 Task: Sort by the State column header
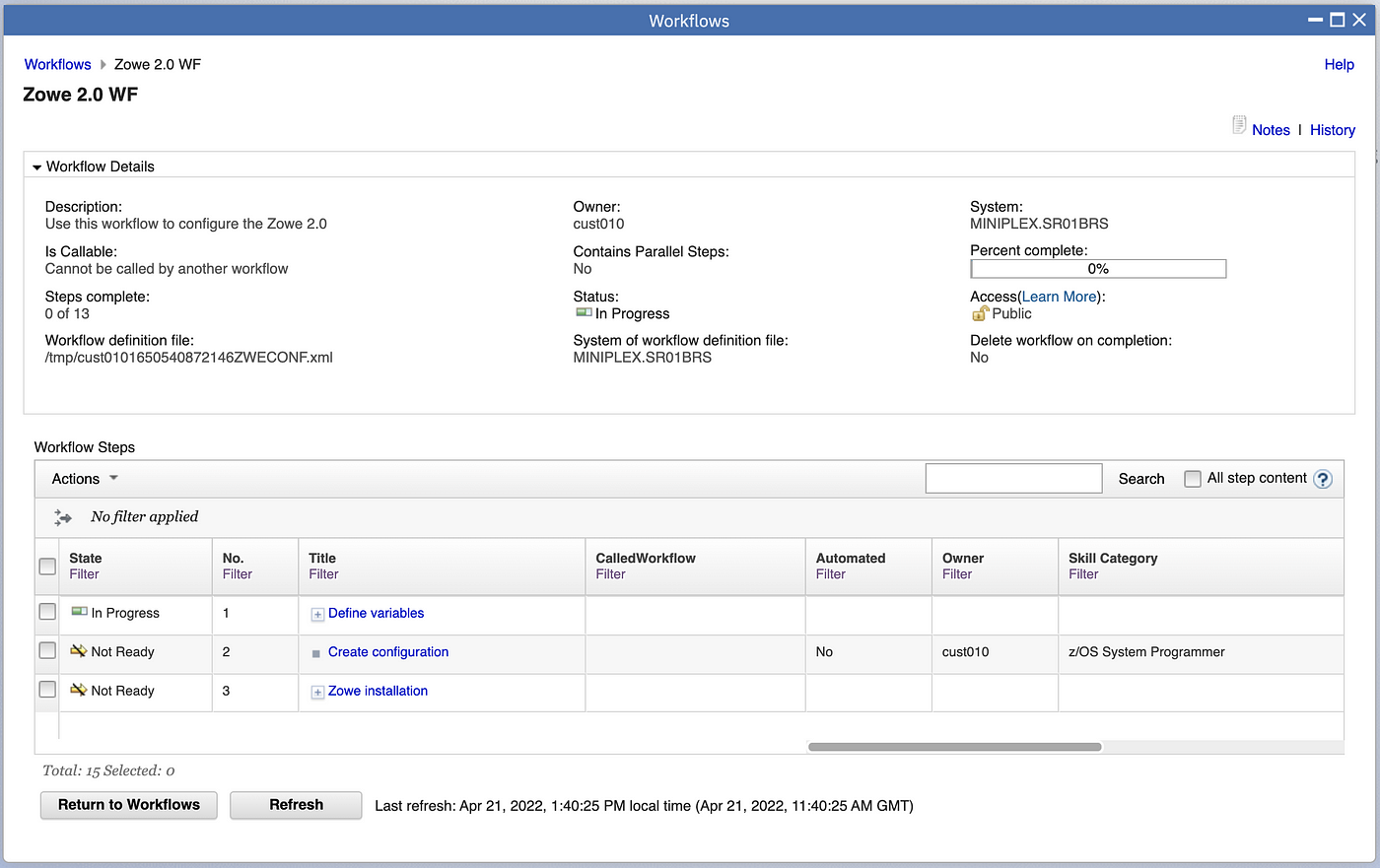86,558
